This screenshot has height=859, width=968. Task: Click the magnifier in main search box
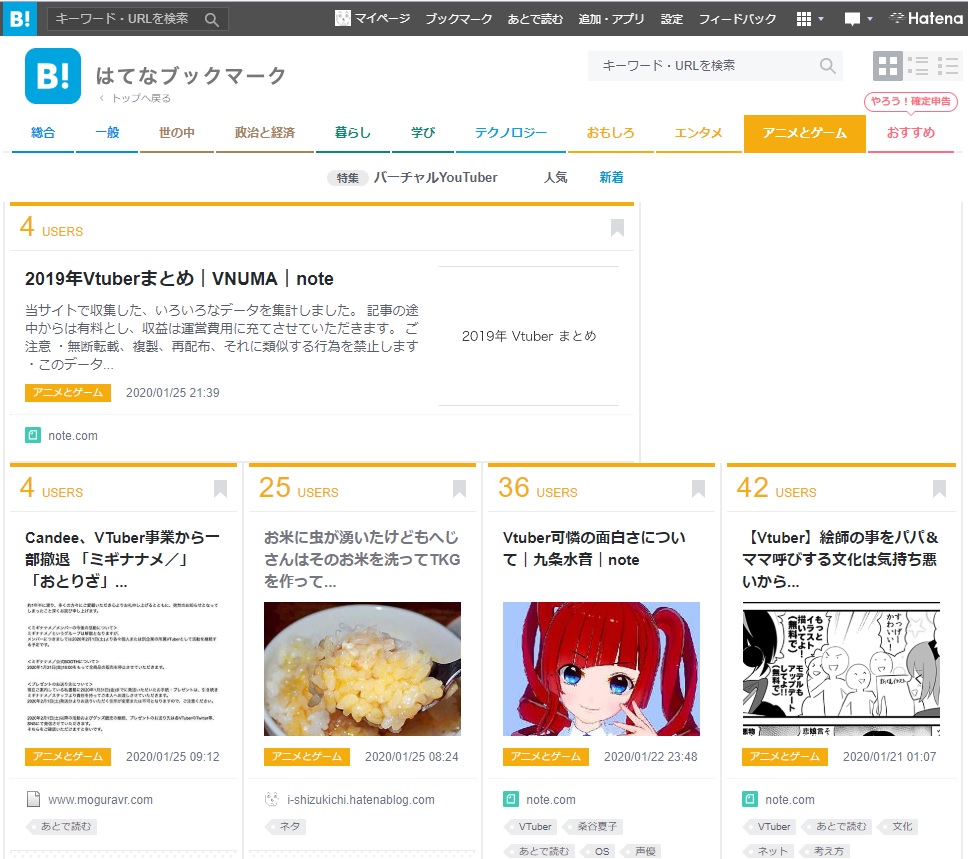tap(827, 65)
